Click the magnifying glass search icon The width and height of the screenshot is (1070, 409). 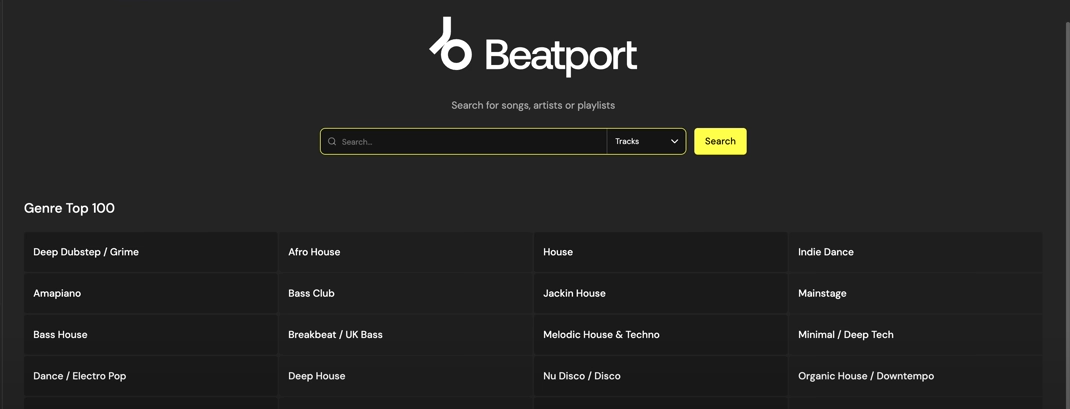(332, 142)
